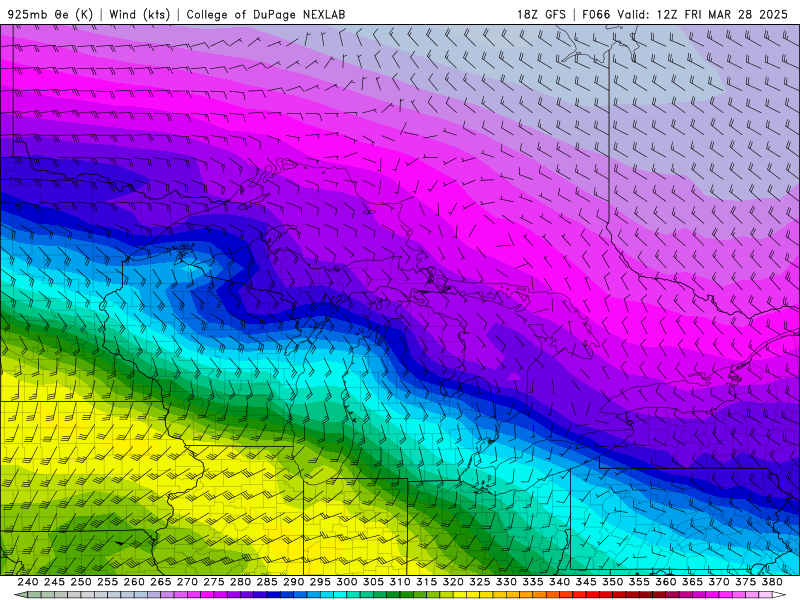Click the 290 value on the color scale

coord(293,582)
